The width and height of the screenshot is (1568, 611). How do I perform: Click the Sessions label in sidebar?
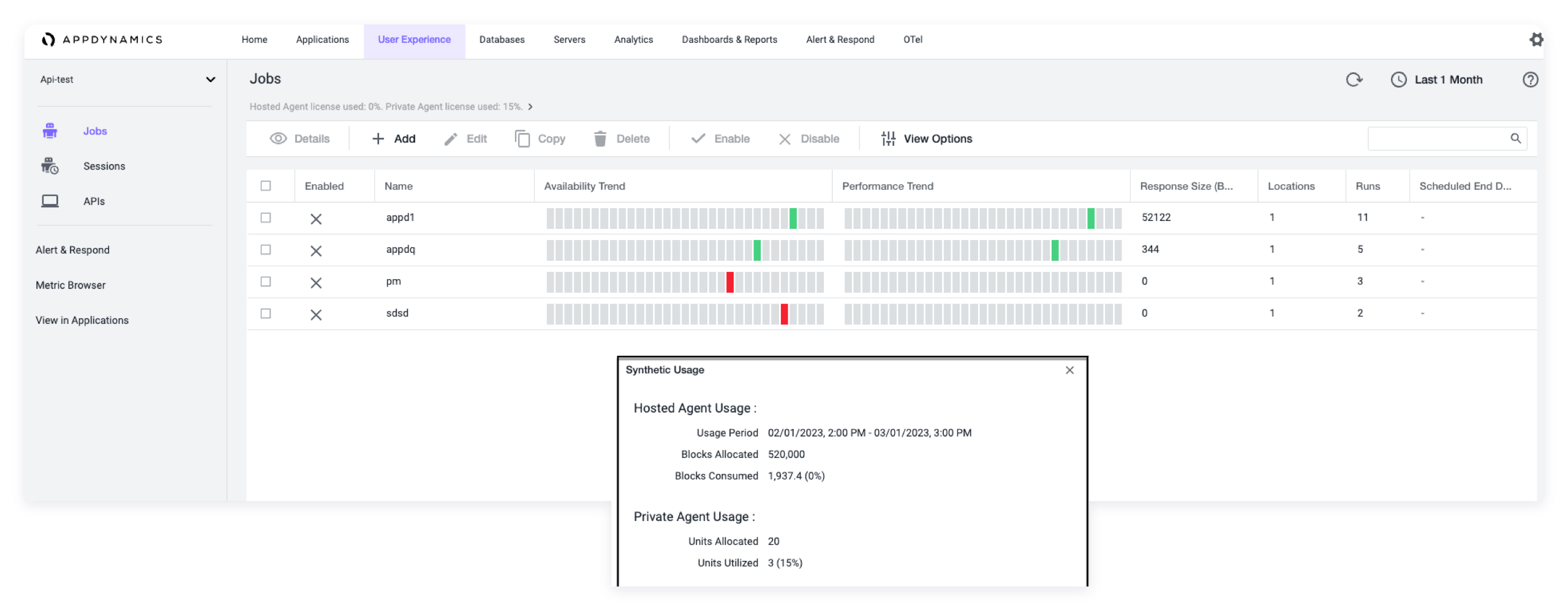(104, 166)
